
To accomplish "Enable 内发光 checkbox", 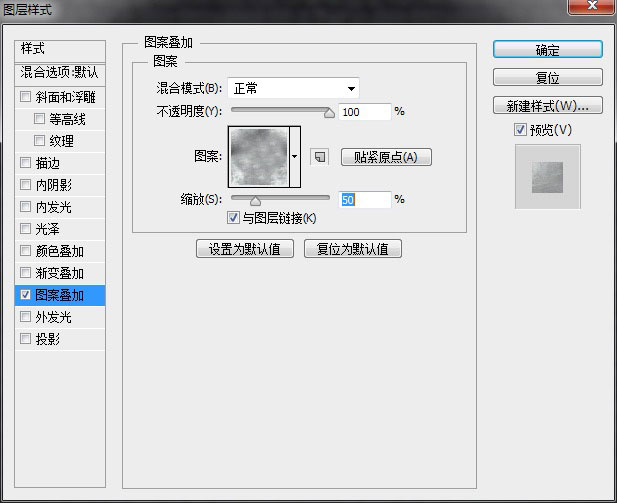I will [x=26, y=207].
